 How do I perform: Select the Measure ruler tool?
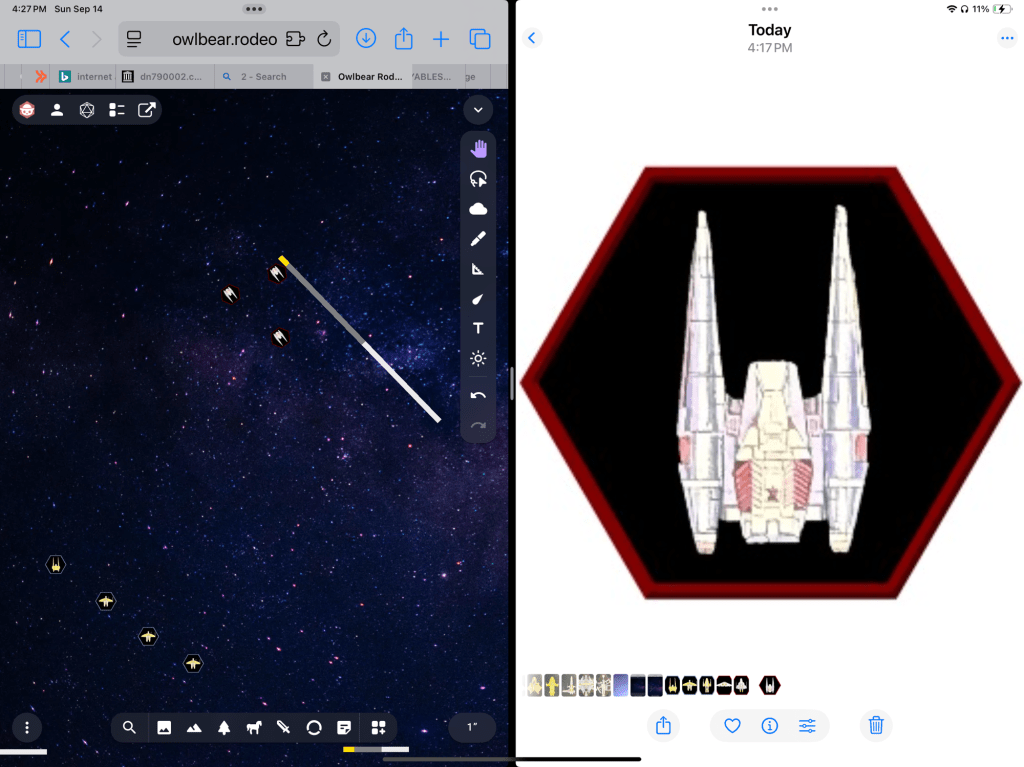point(478,269)
